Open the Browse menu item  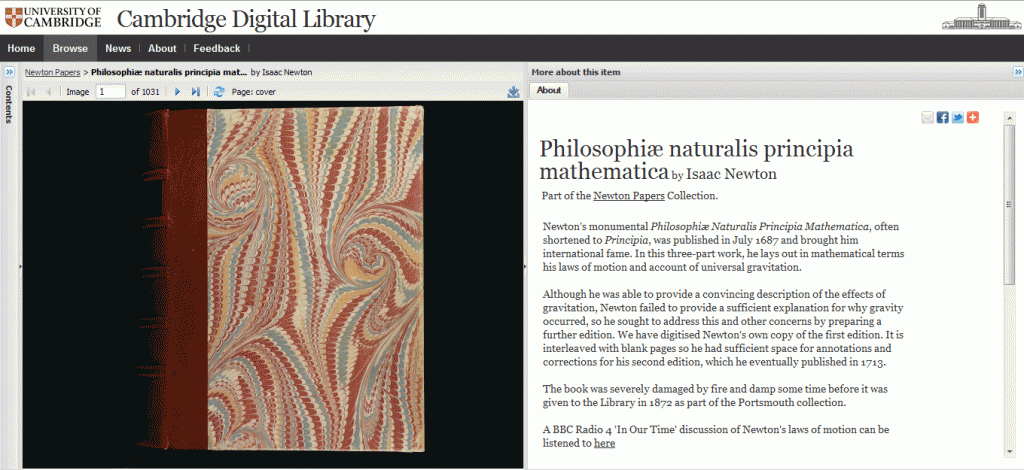pos(70,48)
